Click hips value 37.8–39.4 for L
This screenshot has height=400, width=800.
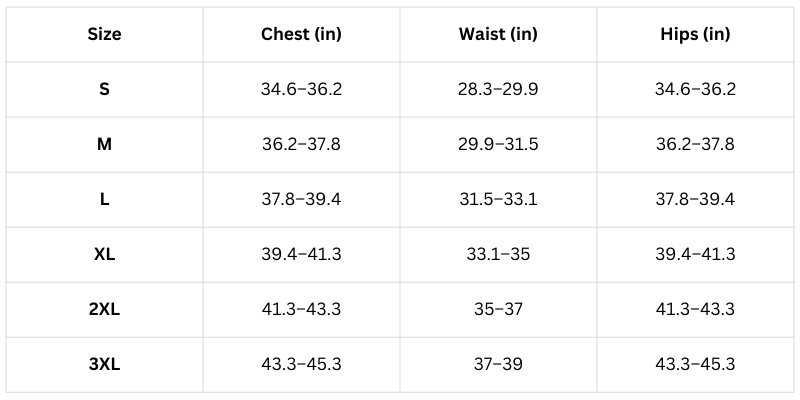coord(696,199)
